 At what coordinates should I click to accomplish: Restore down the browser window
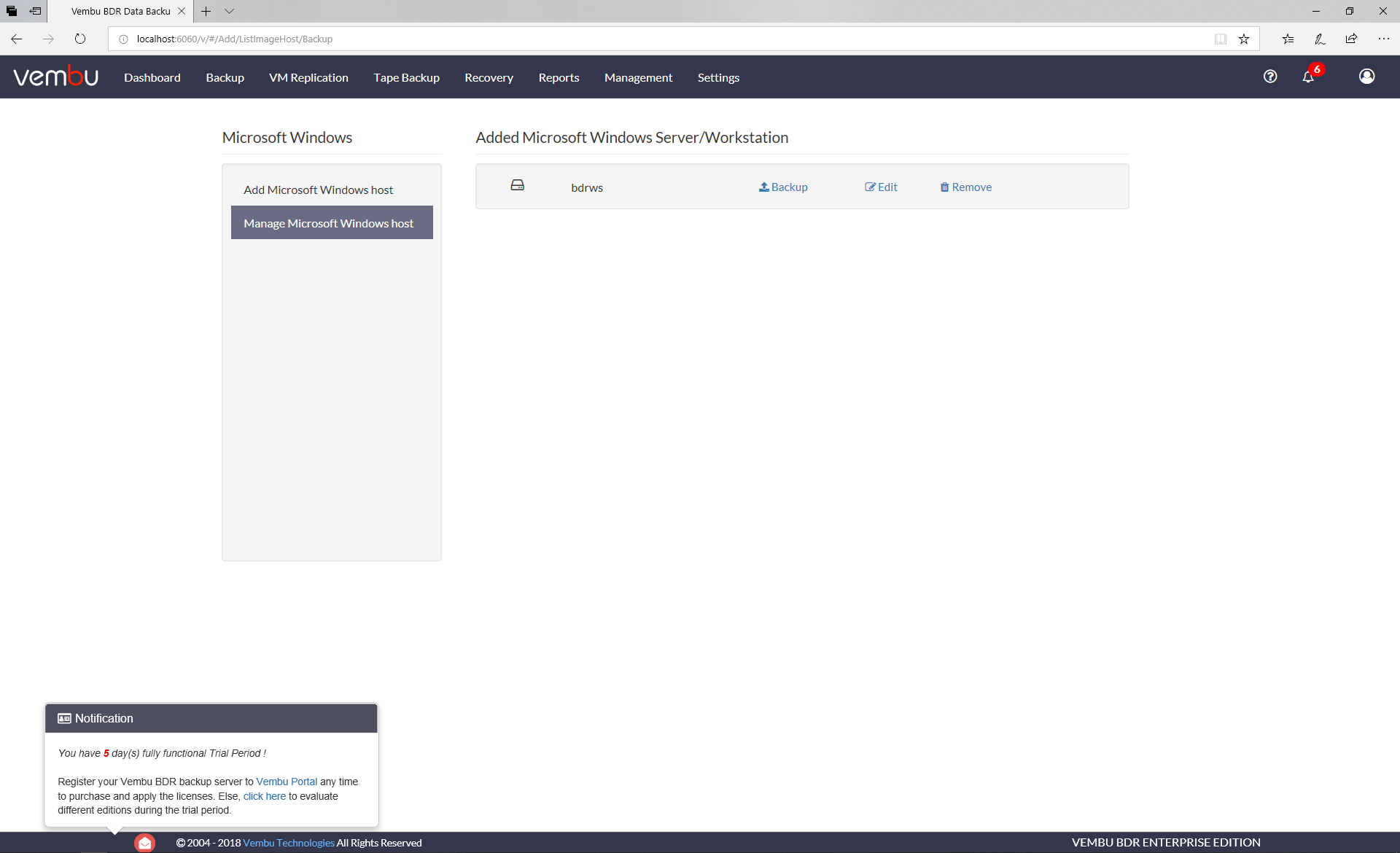coord(1350,11)
